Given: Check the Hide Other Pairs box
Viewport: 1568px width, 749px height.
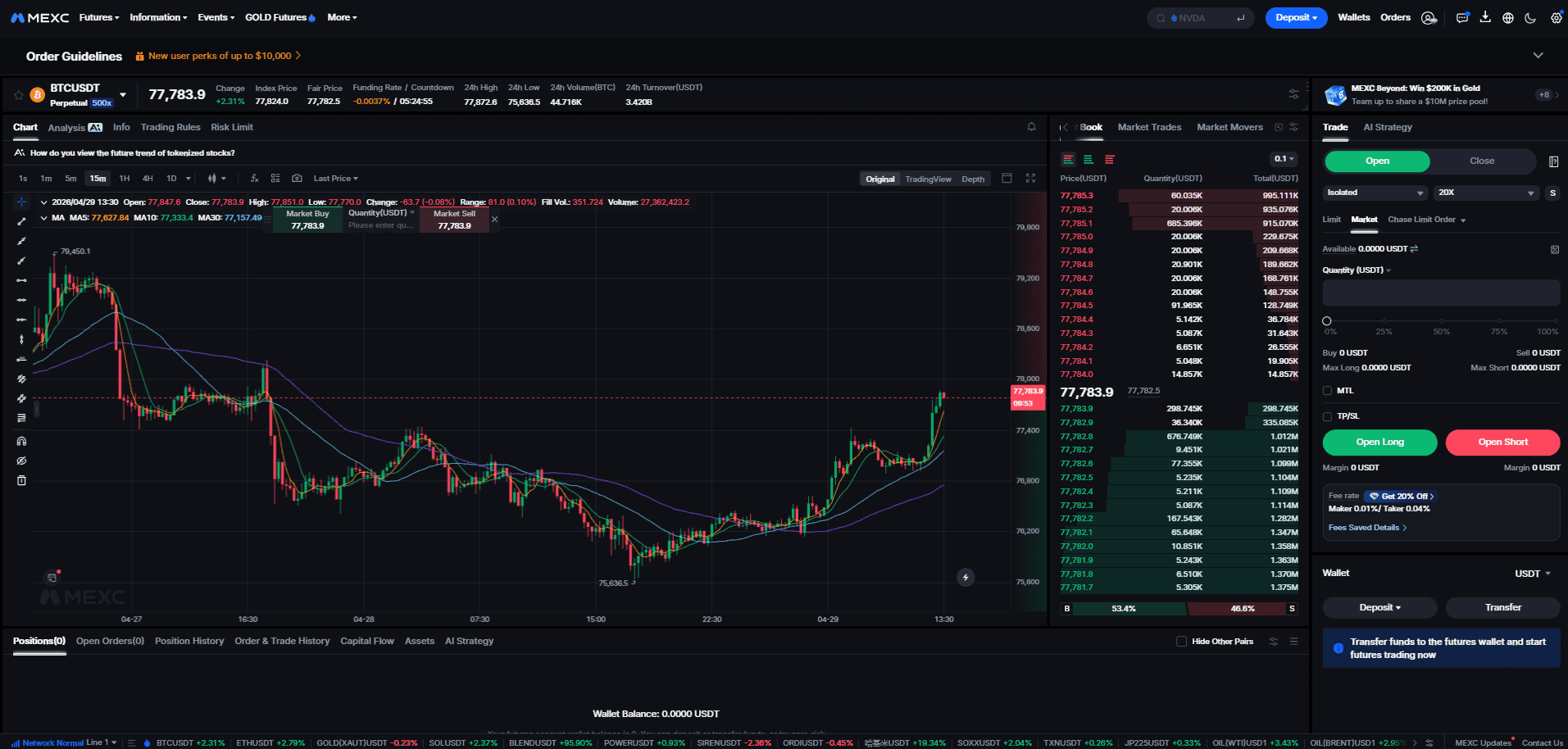Looking at the screenshot, I should 1181,642.
